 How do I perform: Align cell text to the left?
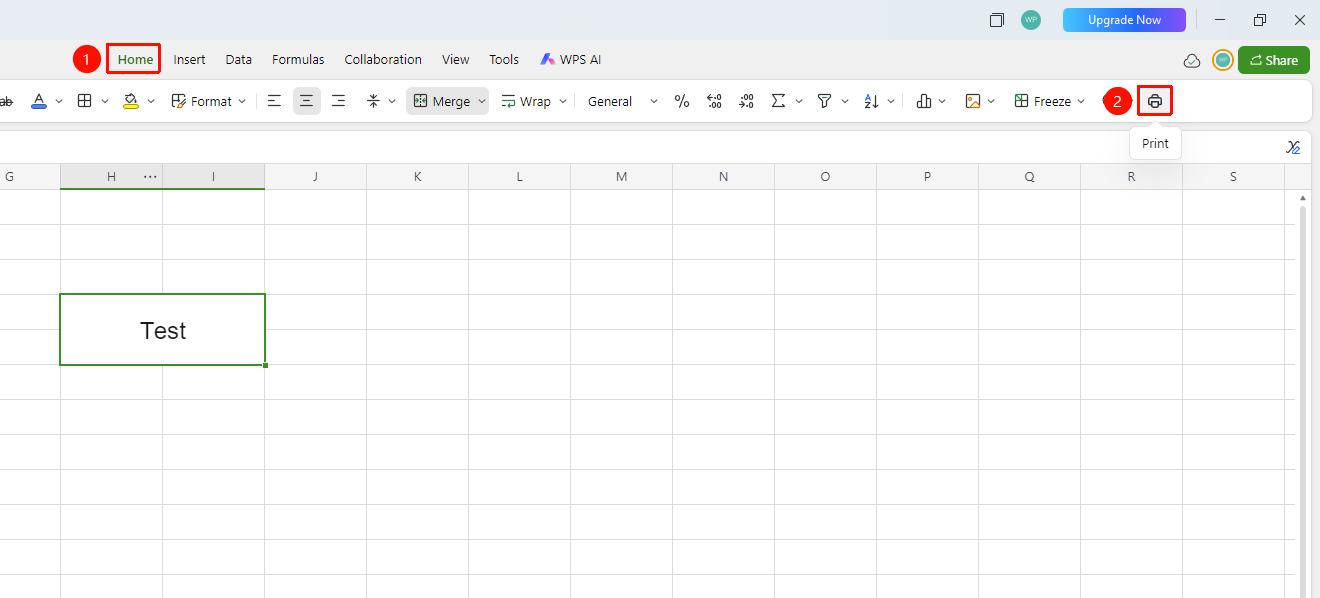point(274,101)
